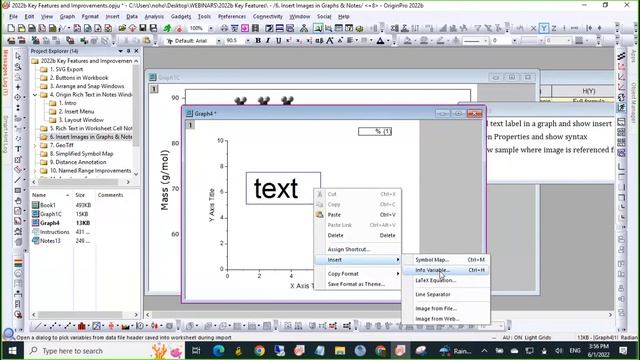Choose Symbol Map... in the Insert submenu
Image resolution: width=640 pixels, height=360 pixels.
coord(446,260)
